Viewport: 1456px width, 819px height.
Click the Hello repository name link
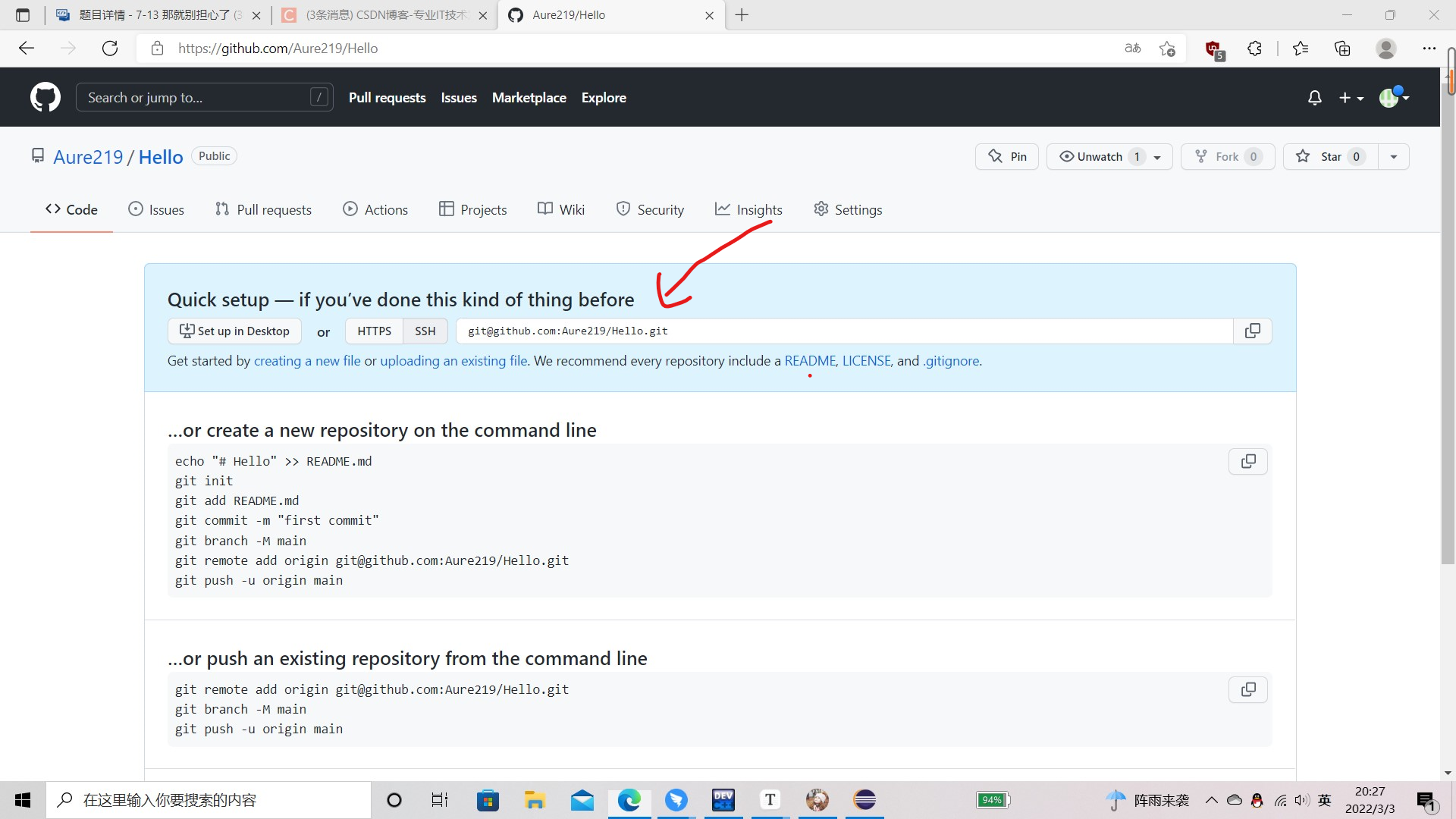click(x=161, y=157)
